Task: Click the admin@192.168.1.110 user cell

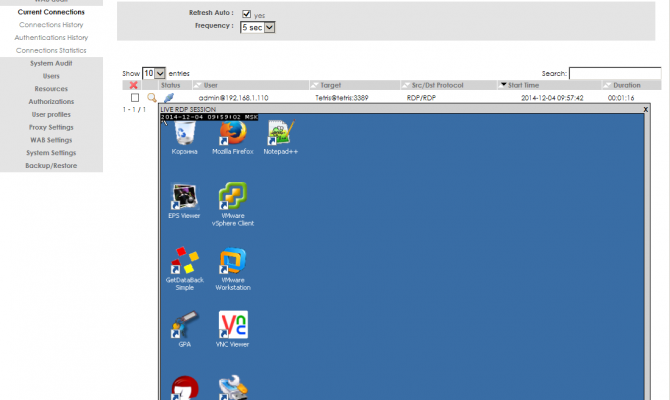Action: coord(234,98)
